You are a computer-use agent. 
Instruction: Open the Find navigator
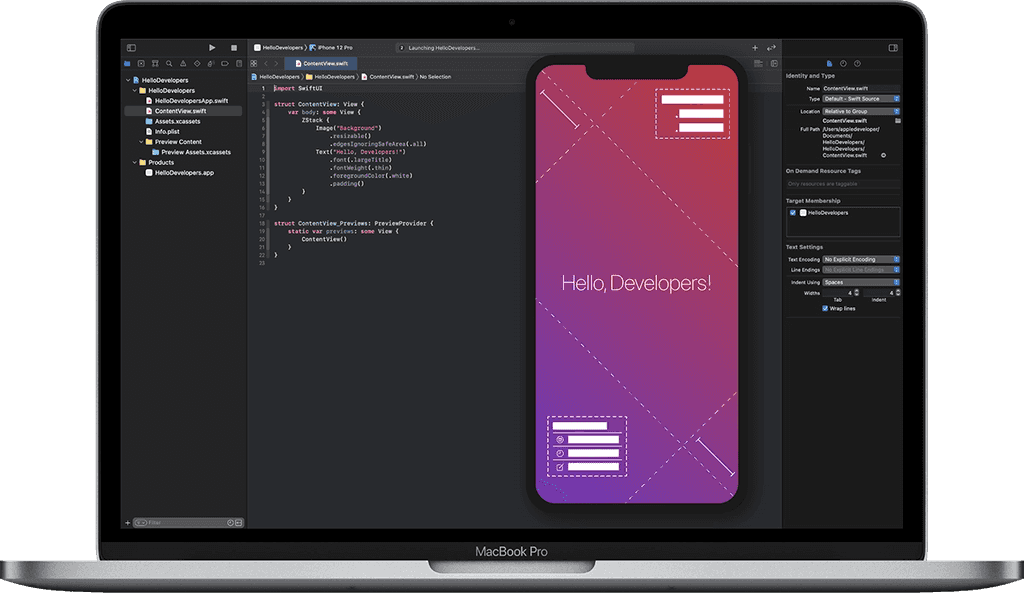point(169,62)
